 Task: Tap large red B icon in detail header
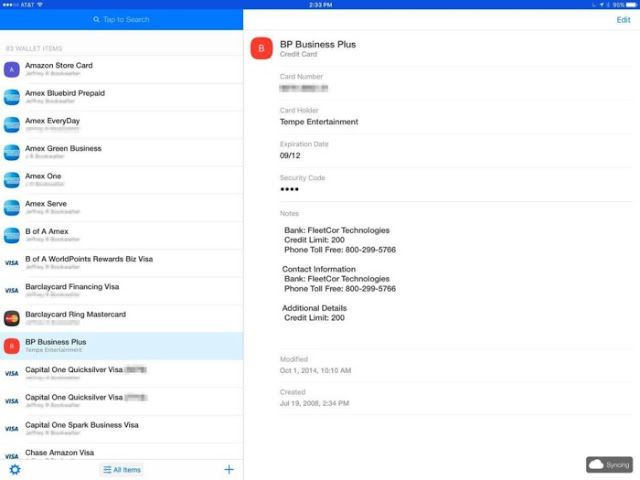coord(262,48)
